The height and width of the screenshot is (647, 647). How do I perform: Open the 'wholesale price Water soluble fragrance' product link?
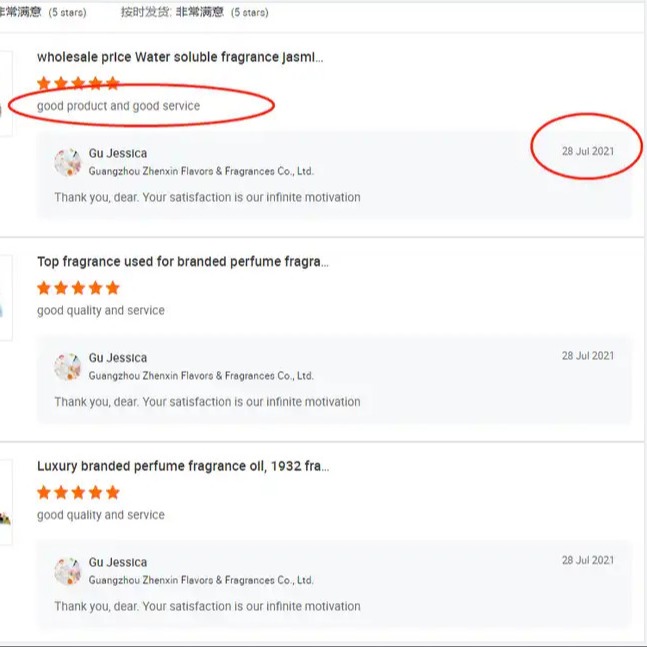point(180,58)
